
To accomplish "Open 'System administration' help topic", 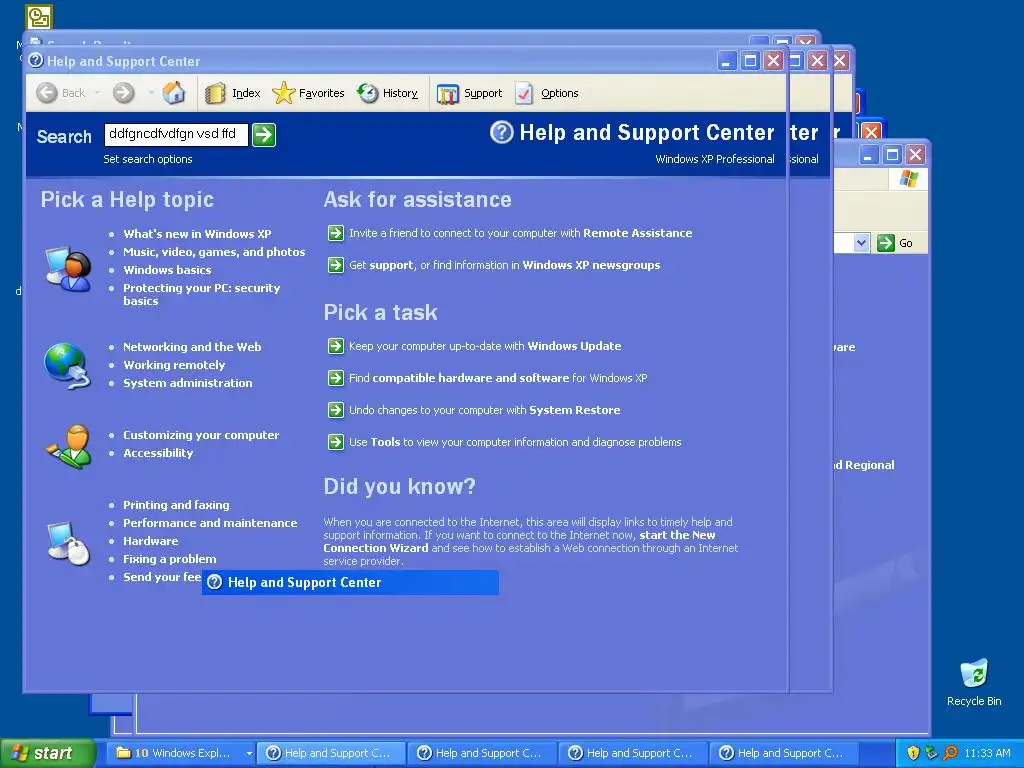I will (187, 383).
